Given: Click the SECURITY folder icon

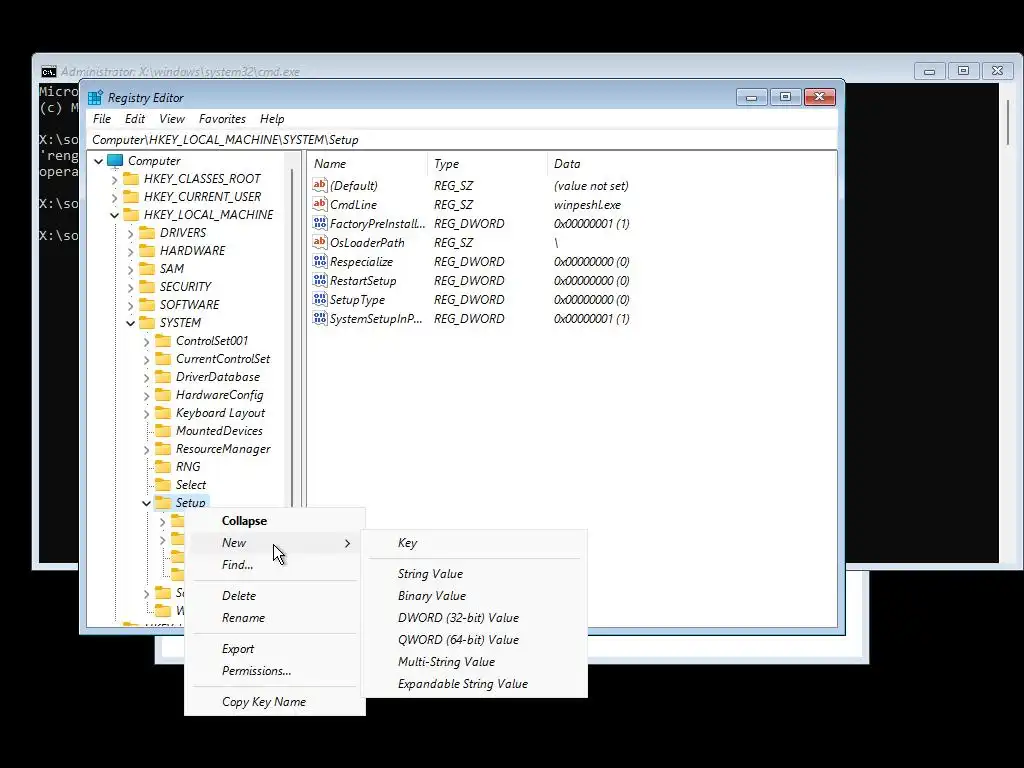Looking at the screenshot, I should 148,287.
